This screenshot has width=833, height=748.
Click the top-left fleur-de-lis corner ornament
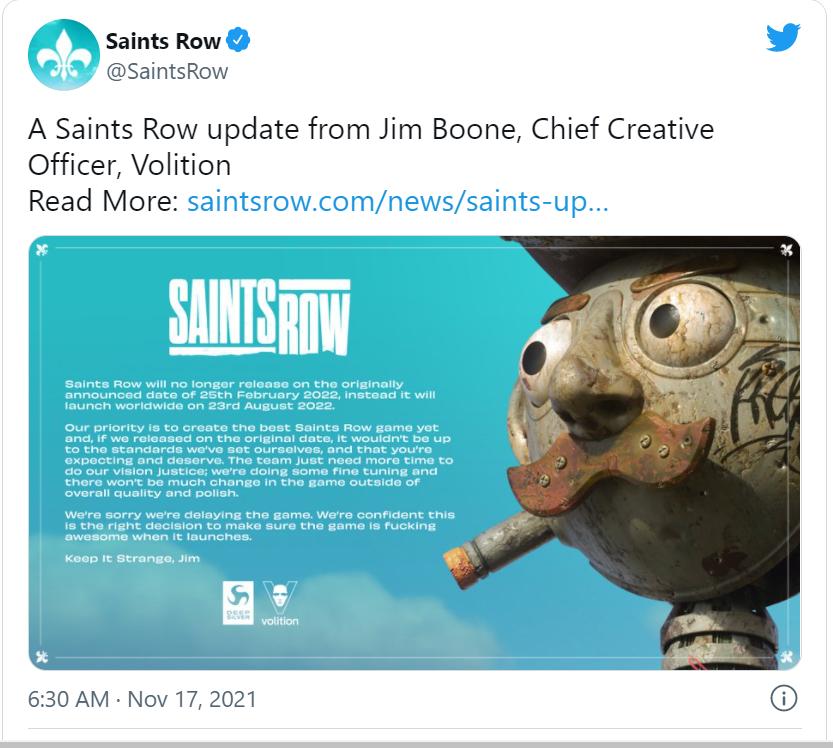[x=42, y=249]
